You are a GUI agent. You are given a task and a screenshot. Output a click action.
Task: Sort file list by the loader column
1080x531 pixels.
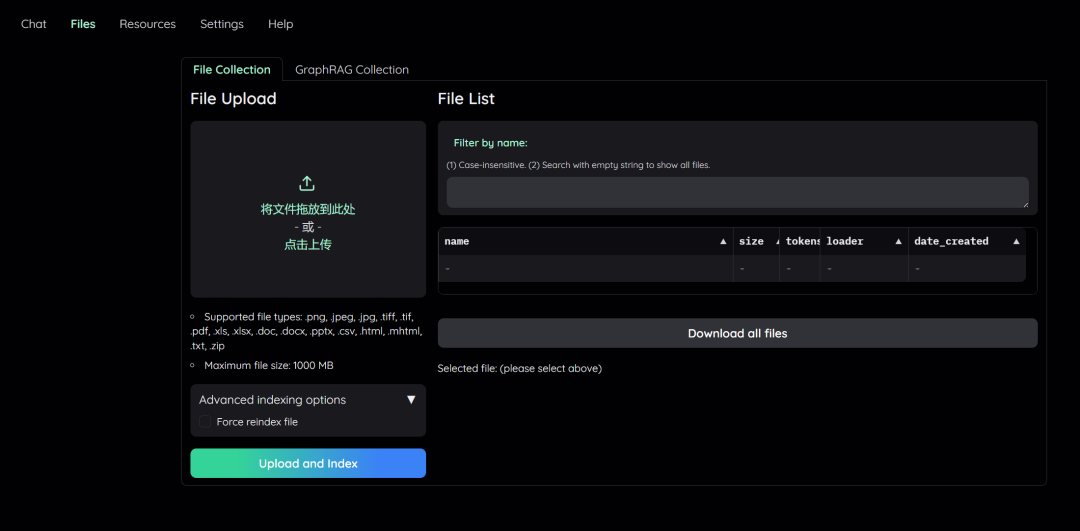coord(864,241)
